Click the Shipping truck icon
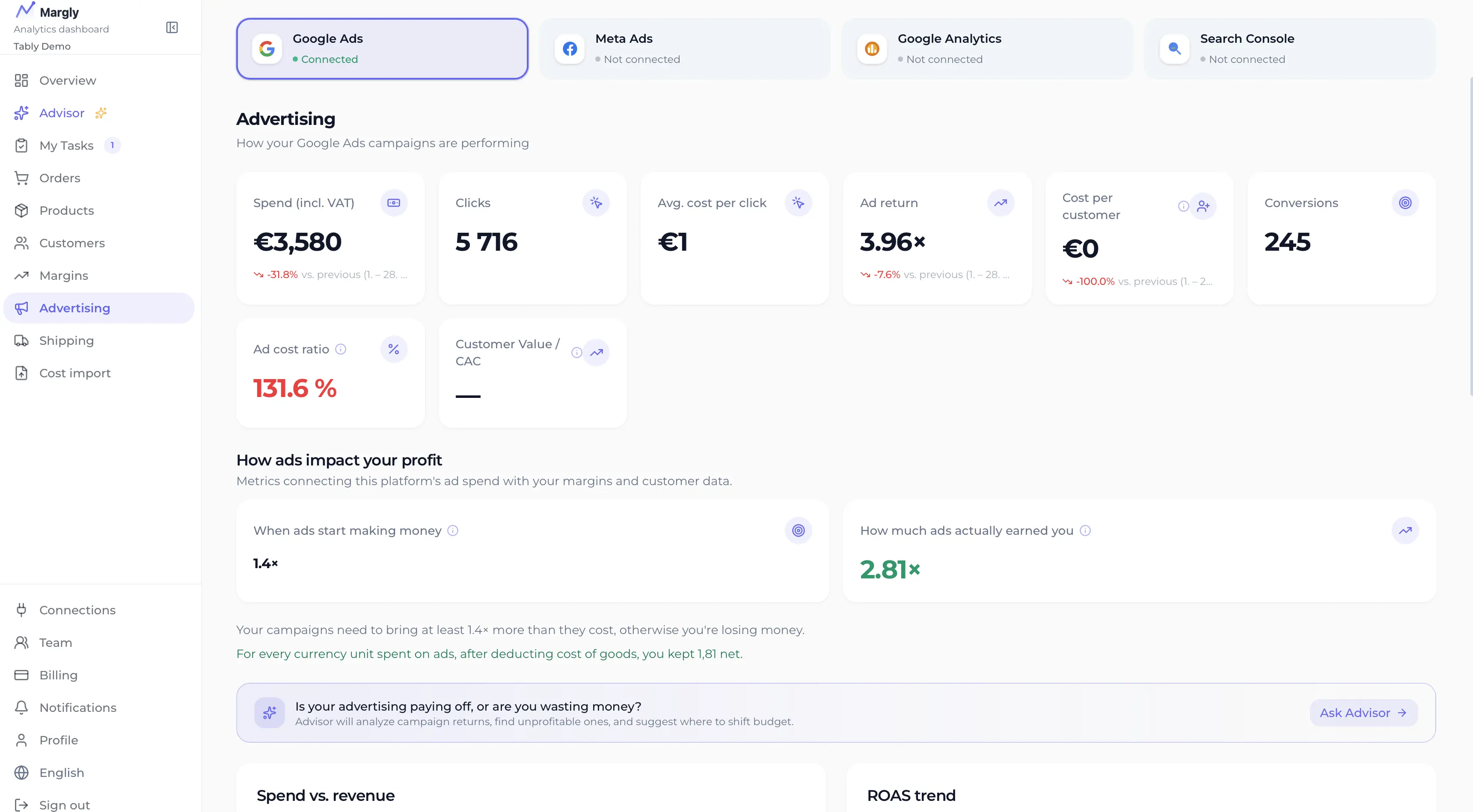This screenshot has height=812, width=1473. point(21,341)
